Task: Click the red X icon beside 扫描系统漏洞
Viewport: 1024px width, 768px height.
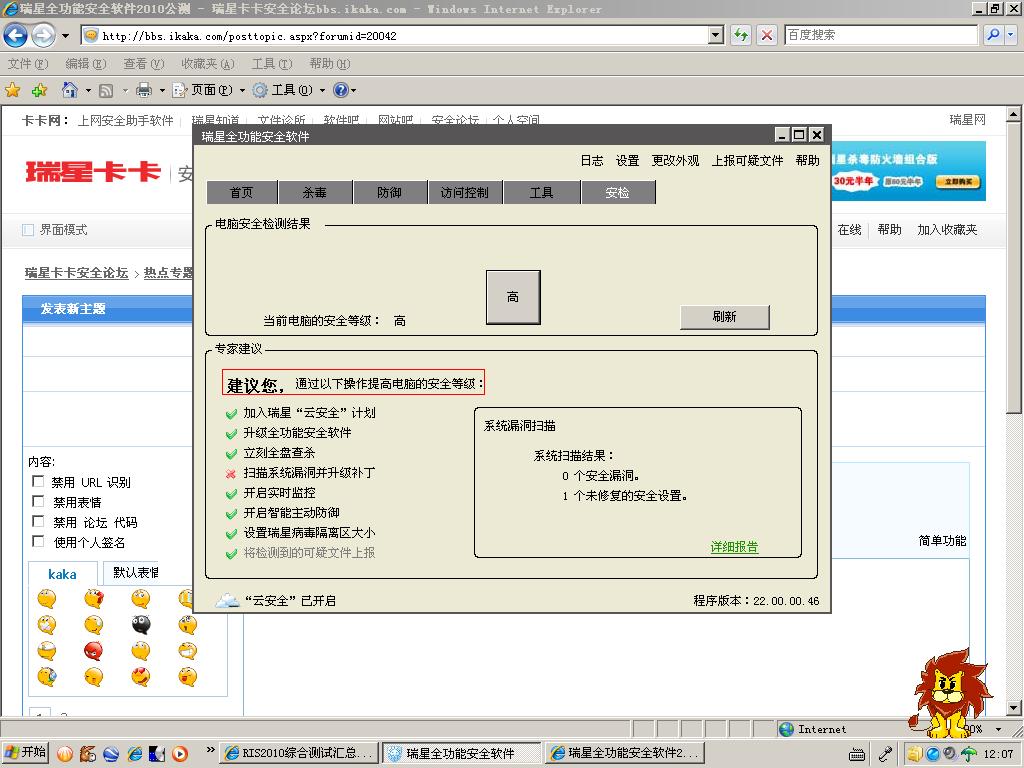Action: point(231,474)
